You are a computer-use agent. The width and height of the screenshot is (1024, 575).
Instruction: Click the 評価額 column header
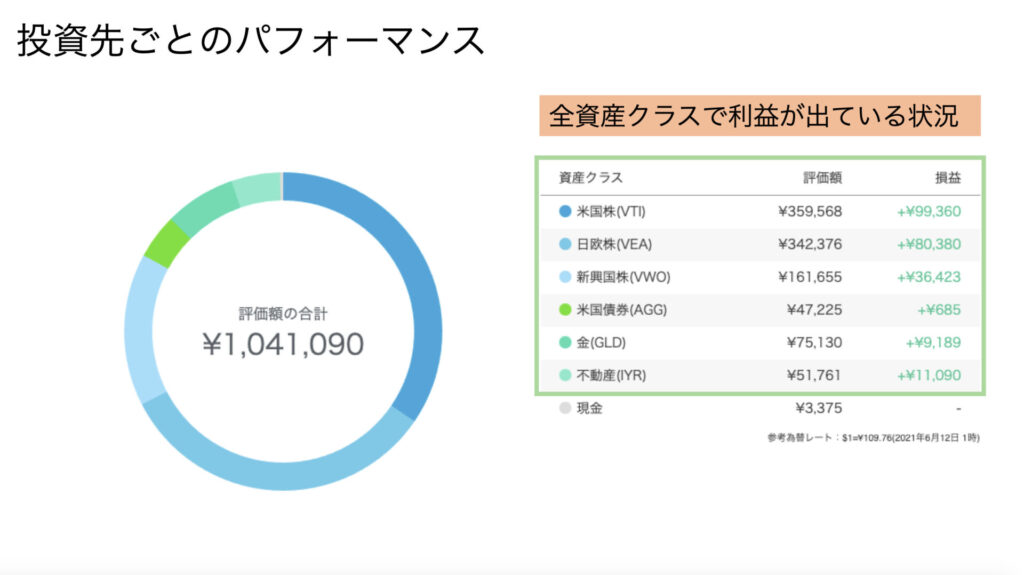click(822, 178)
